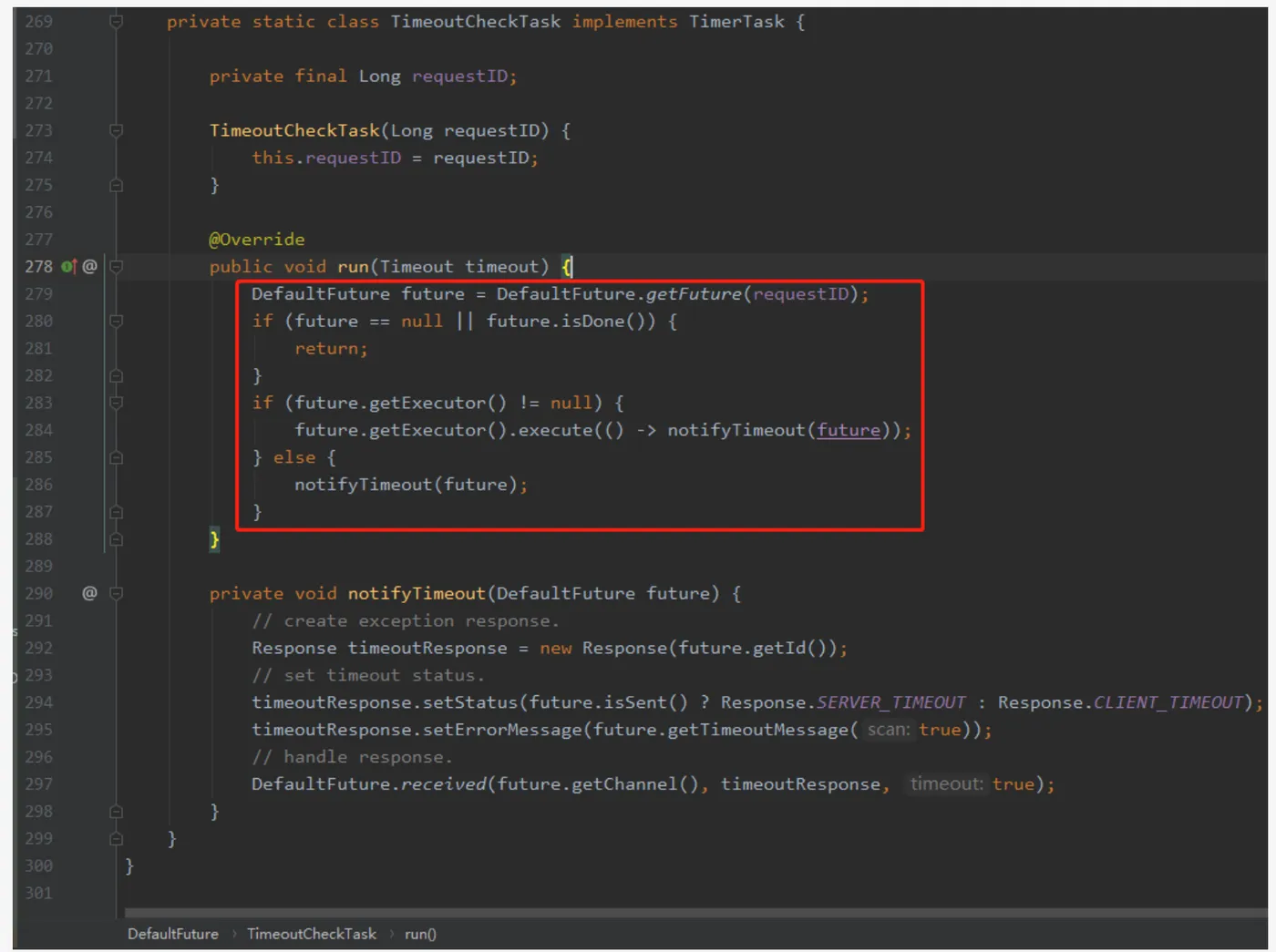Collapse the constructor fold marker on line 273

117,130
